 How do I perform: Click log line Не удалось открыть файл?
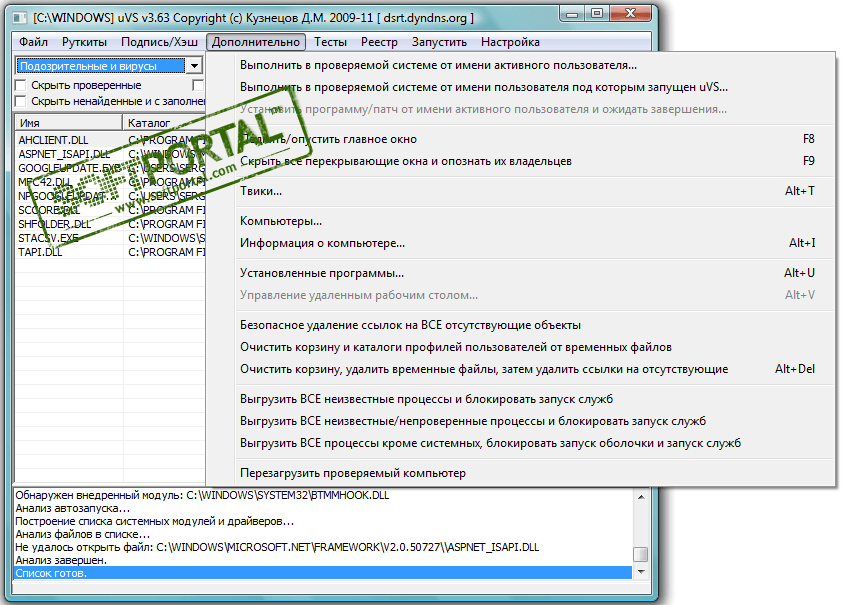pyautogui.click(x=277, y=547)
